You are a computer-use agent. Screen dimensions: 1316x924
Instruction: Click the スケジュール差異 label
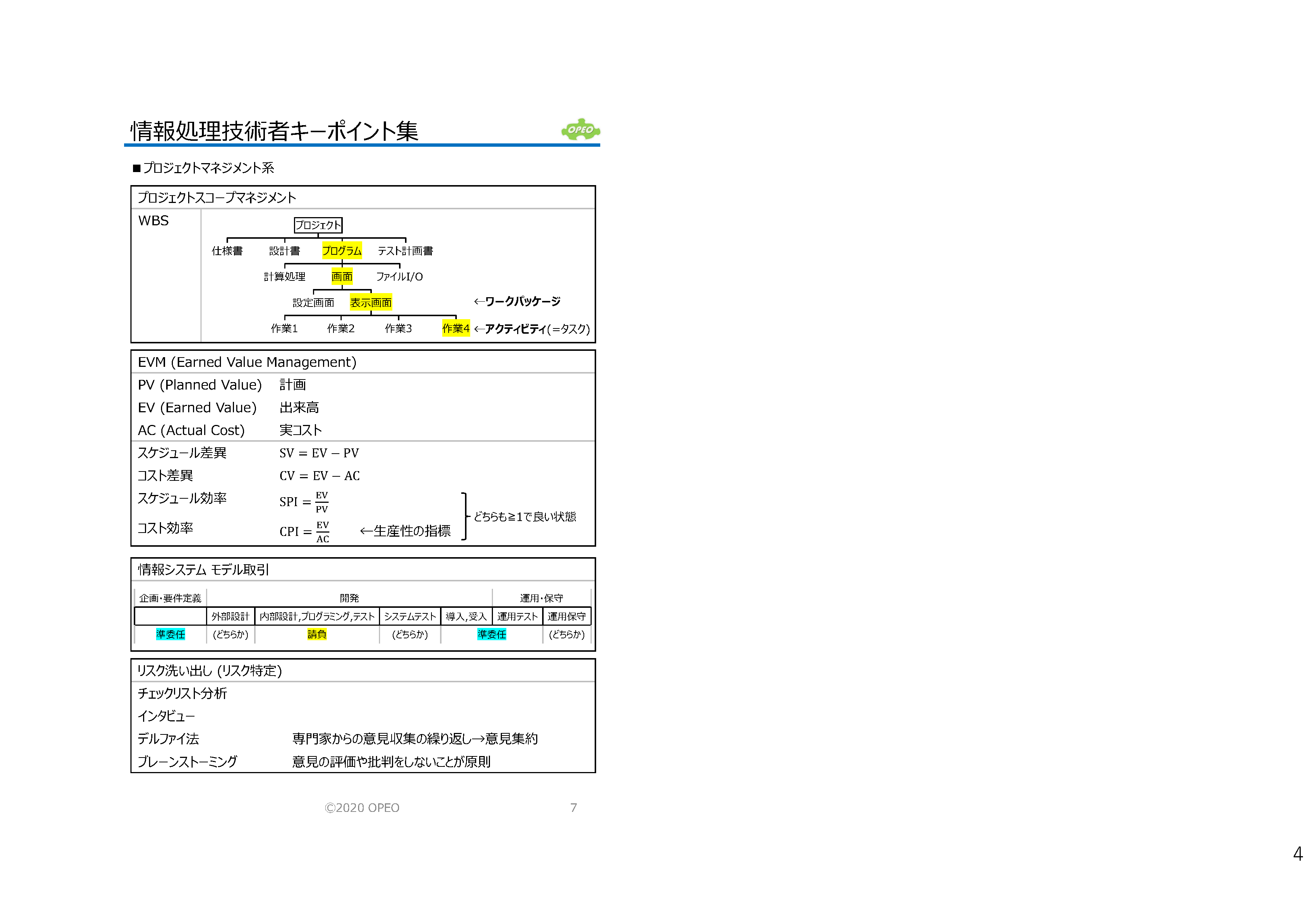(182, 453)
